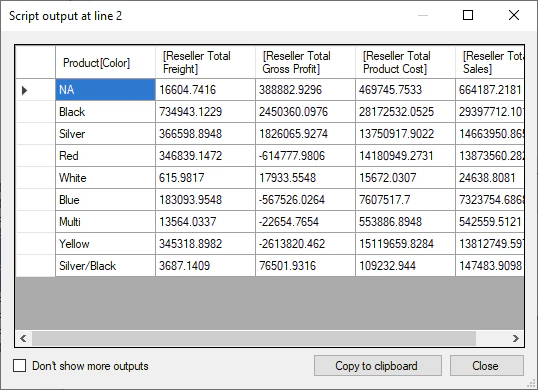Select the Silver/Black color cell
The width and height of the screenshot is (538, 390).
point(105,265)
